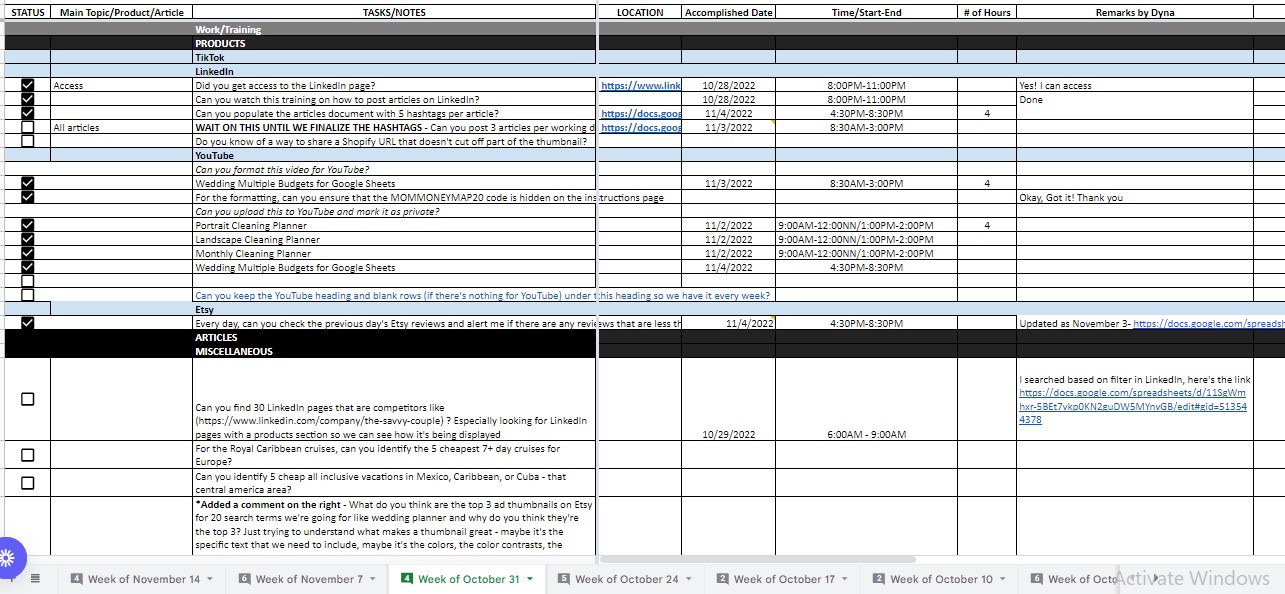The image size is (1285, 594).
Task: Toggle checkbox for Monthly Cleaning Planner
Action: click(x=27, y=253)
